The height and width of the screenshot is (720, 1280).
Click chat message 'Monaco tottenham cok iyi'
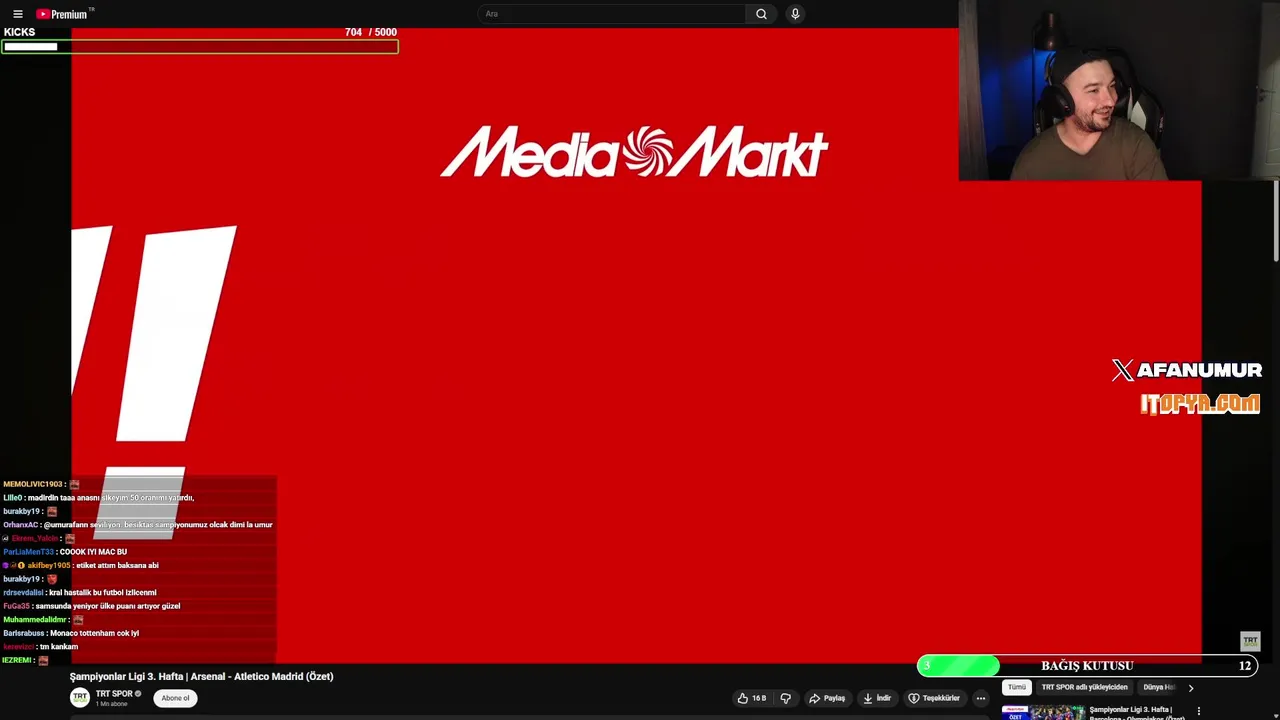(x=94, y=633)
